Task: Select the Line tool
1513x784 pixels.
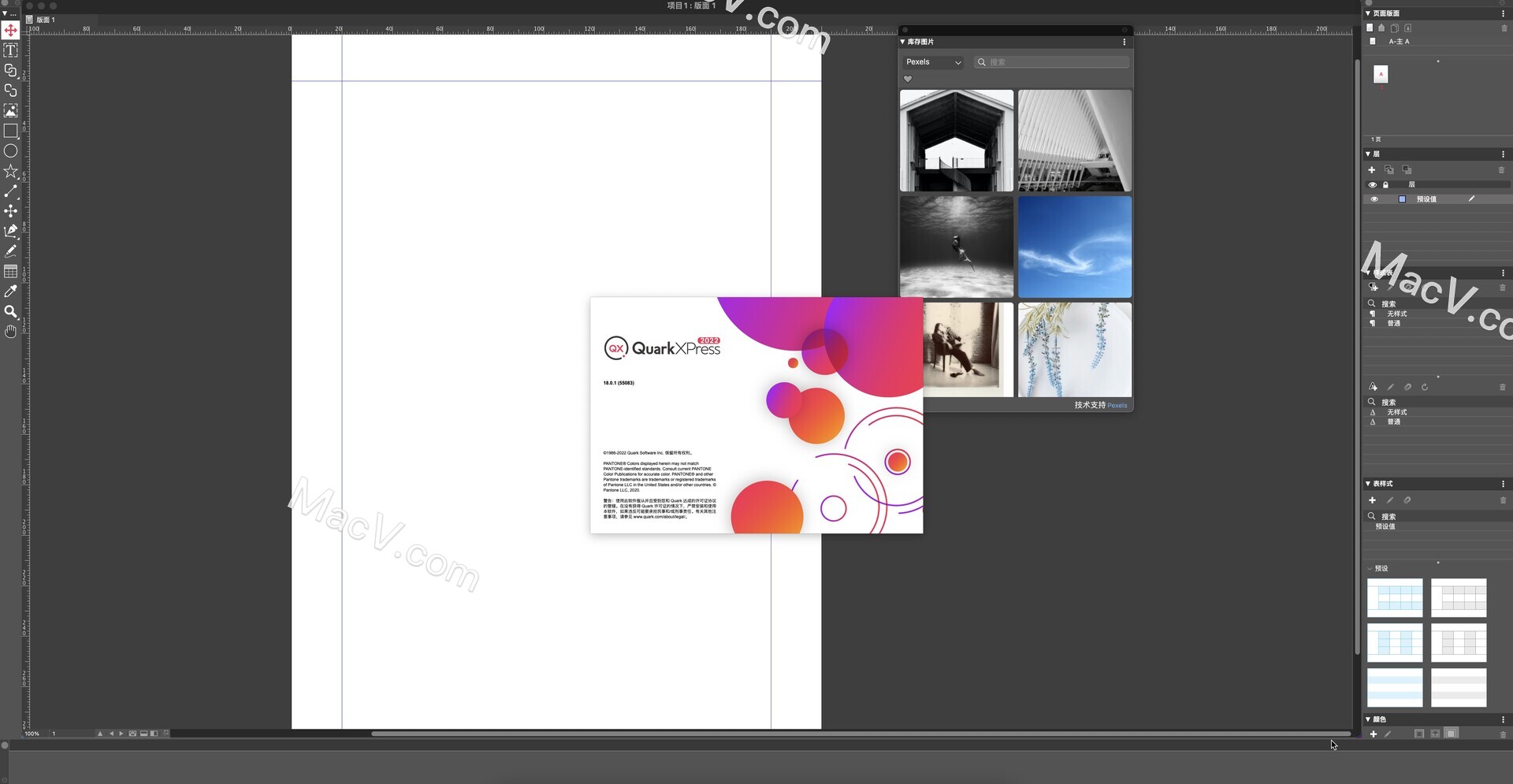Action: pos(10,191)
